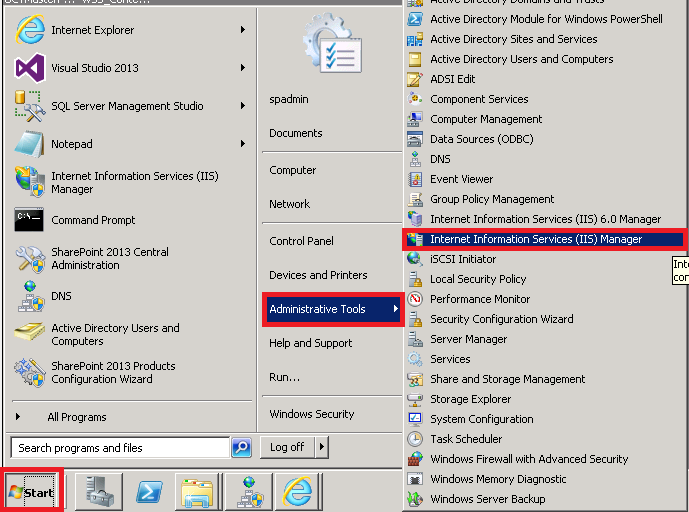
Task: Expand Internet Explorer jump list arrow
Action: pyautogui.click(x=243, y=29)
